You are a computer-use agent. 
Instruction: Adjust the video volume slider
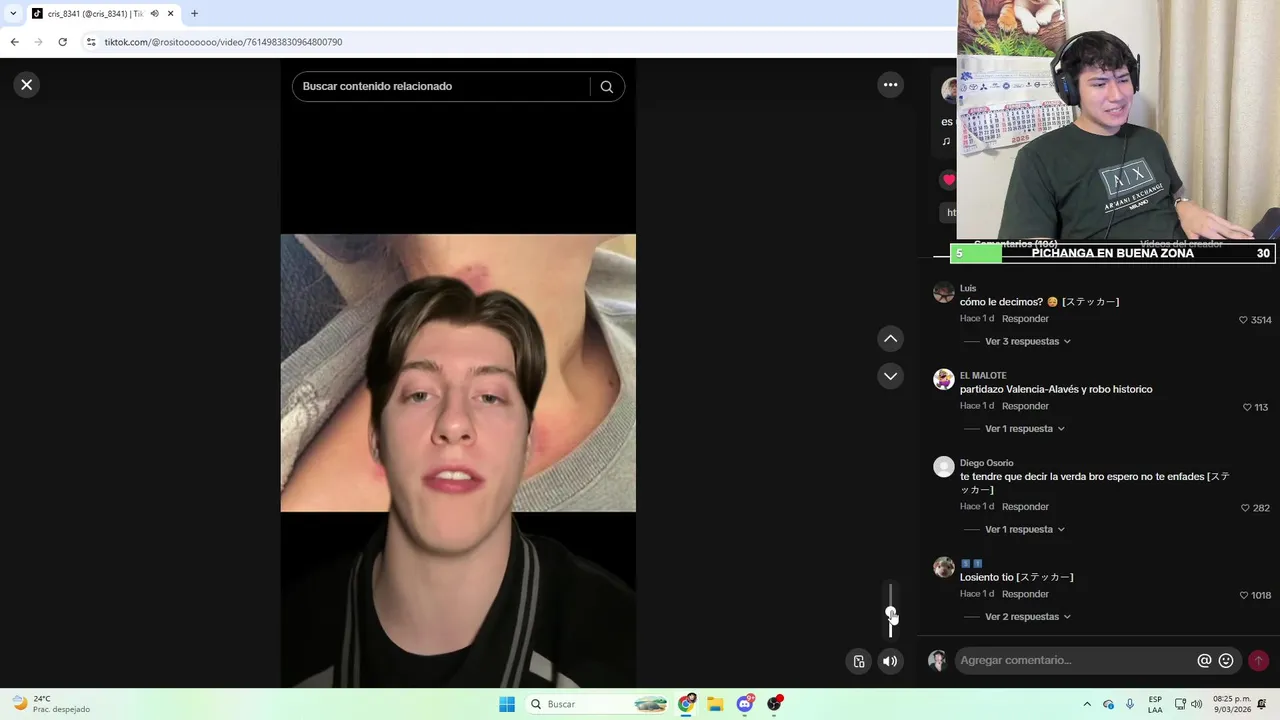(890, 611)
